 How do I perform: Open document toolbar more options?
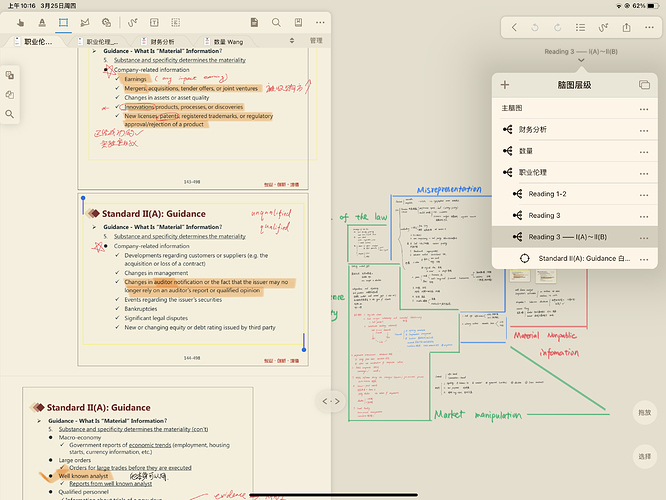tap(320, 23)
